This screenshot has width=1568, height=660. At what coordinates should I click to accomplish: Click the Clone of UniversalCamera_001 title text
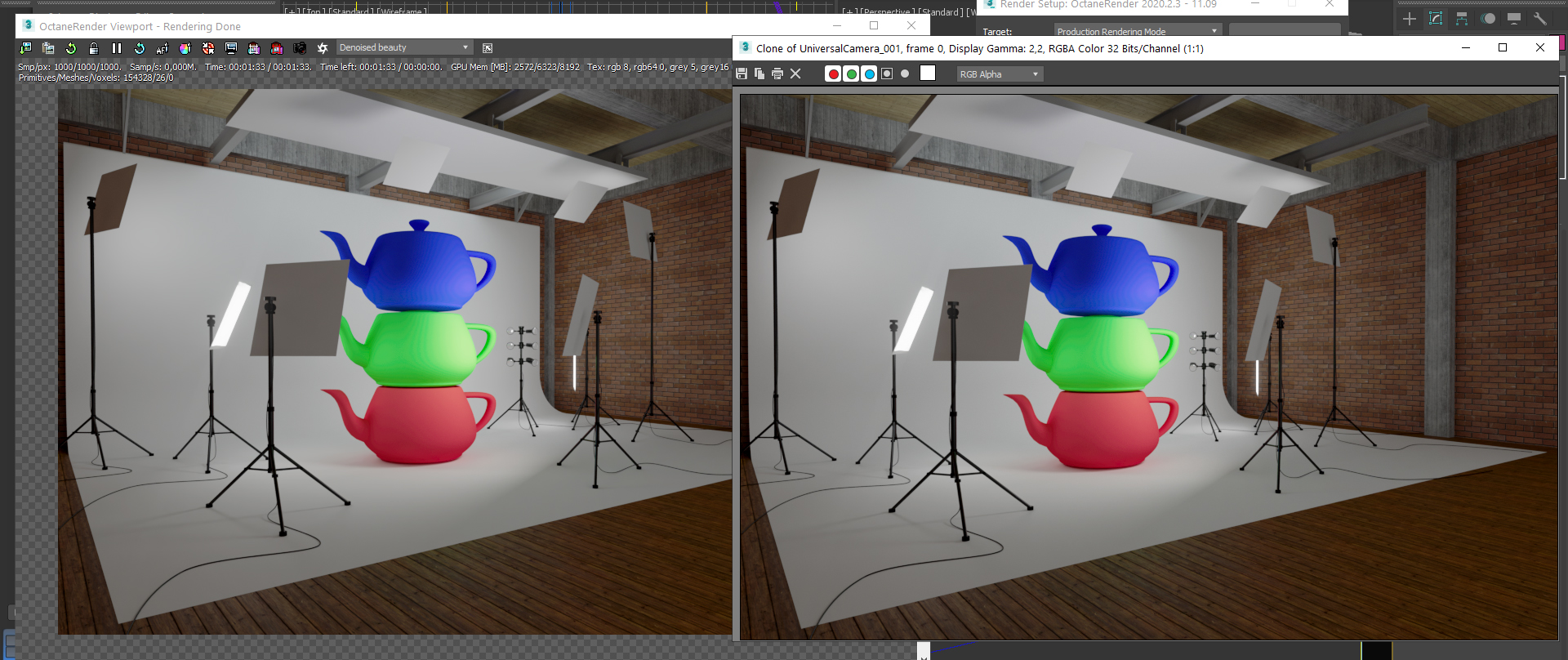(x=979, y=48)
